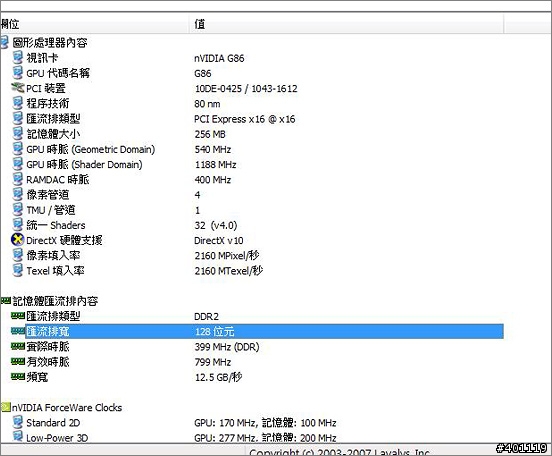552x456 pixels.
Task: Select the Texel 填入率 field label
Action: 56,270
